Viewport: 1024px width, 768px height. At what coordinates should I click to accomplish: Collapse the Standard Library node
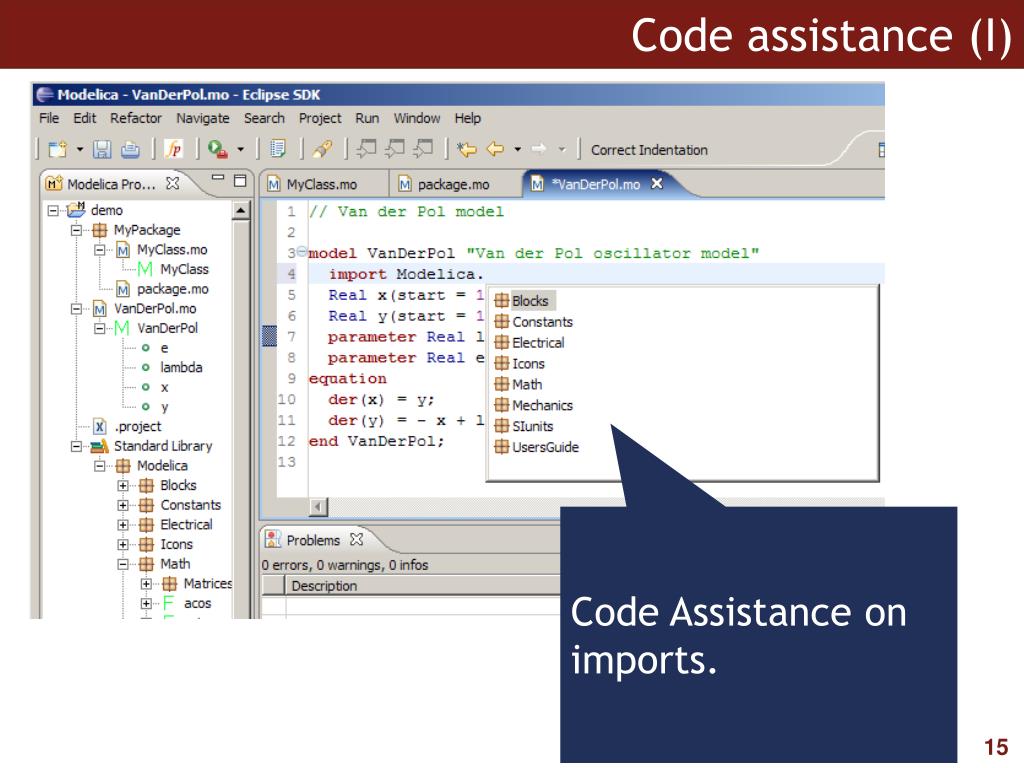point(76,446)
